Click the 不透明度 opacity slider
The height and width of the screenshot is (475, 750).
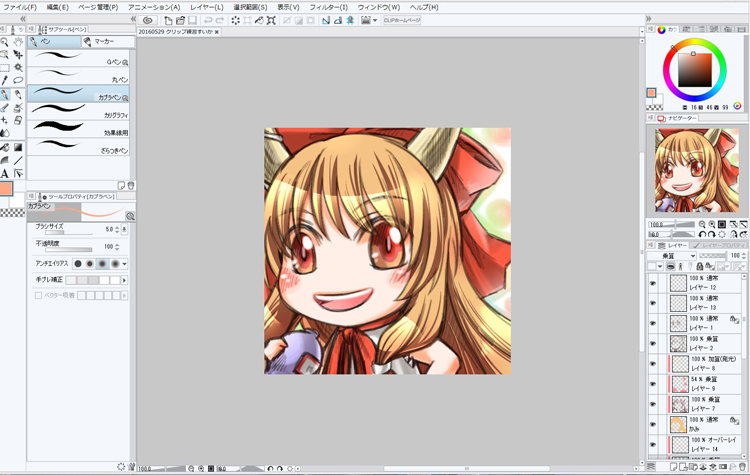pos(69,249)
